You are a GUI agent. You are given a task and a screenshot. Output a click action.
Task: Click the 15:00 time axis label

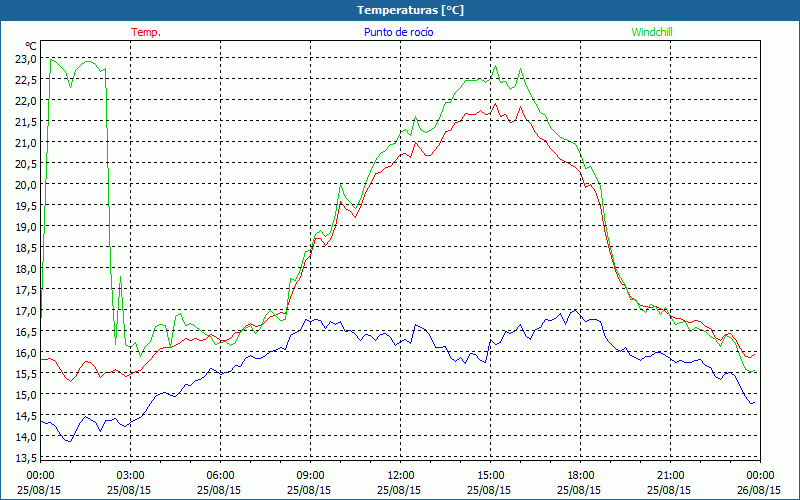coord(490,476)
